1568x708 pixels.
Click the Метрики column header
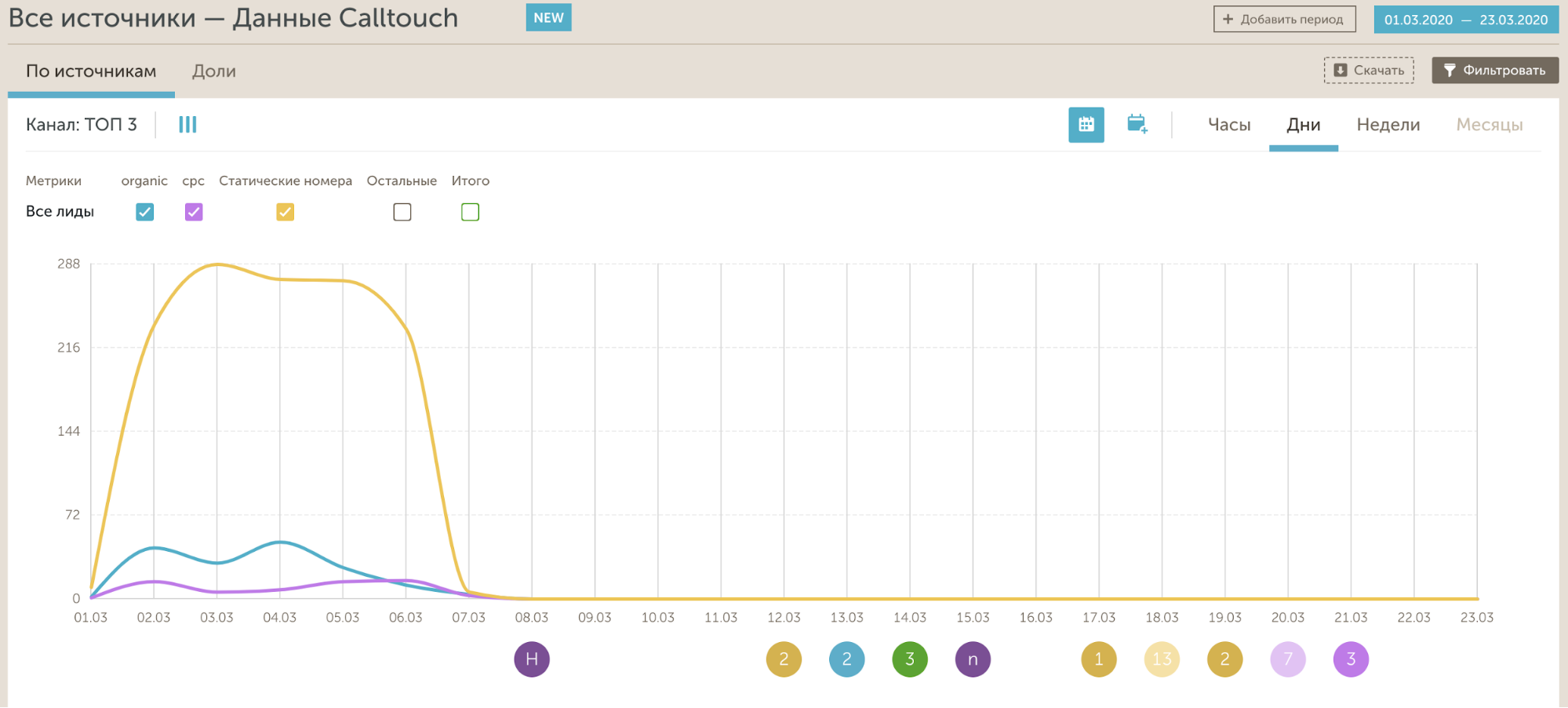point(53,181)
